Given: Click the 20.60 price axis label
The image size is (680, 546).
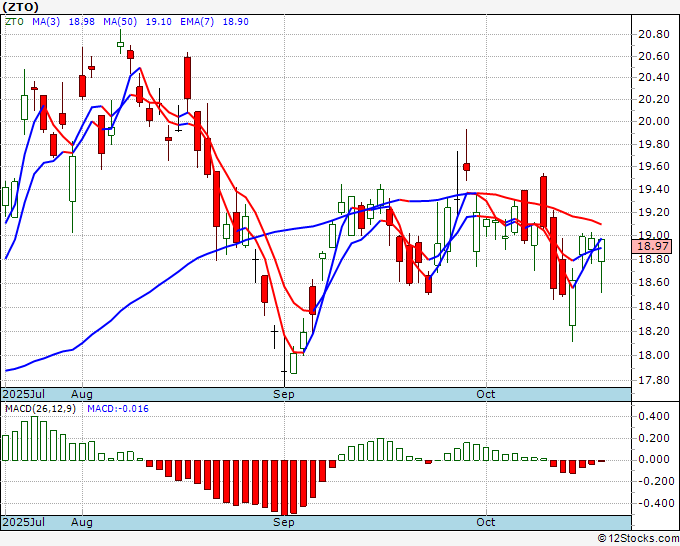Looking at the screenshot, I should tap(654, 56).
